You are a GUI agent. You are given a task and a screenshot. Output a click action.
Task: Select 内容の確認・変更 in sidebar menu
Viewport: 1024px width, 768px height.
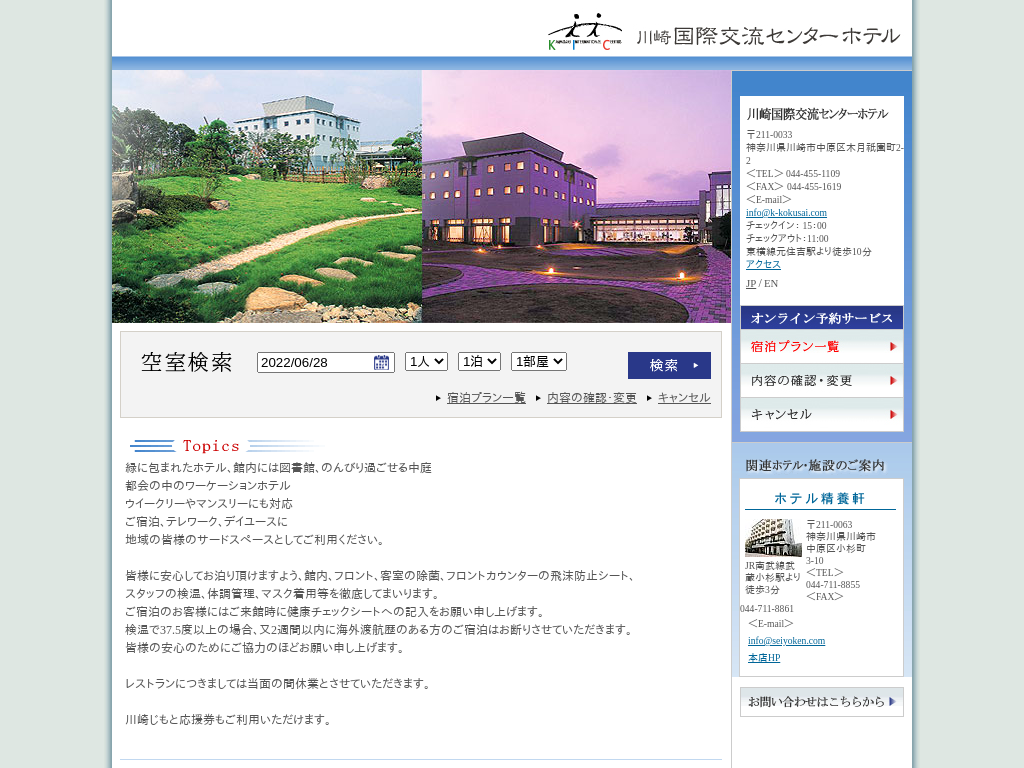pyautogui.click(x=822, y=380)
